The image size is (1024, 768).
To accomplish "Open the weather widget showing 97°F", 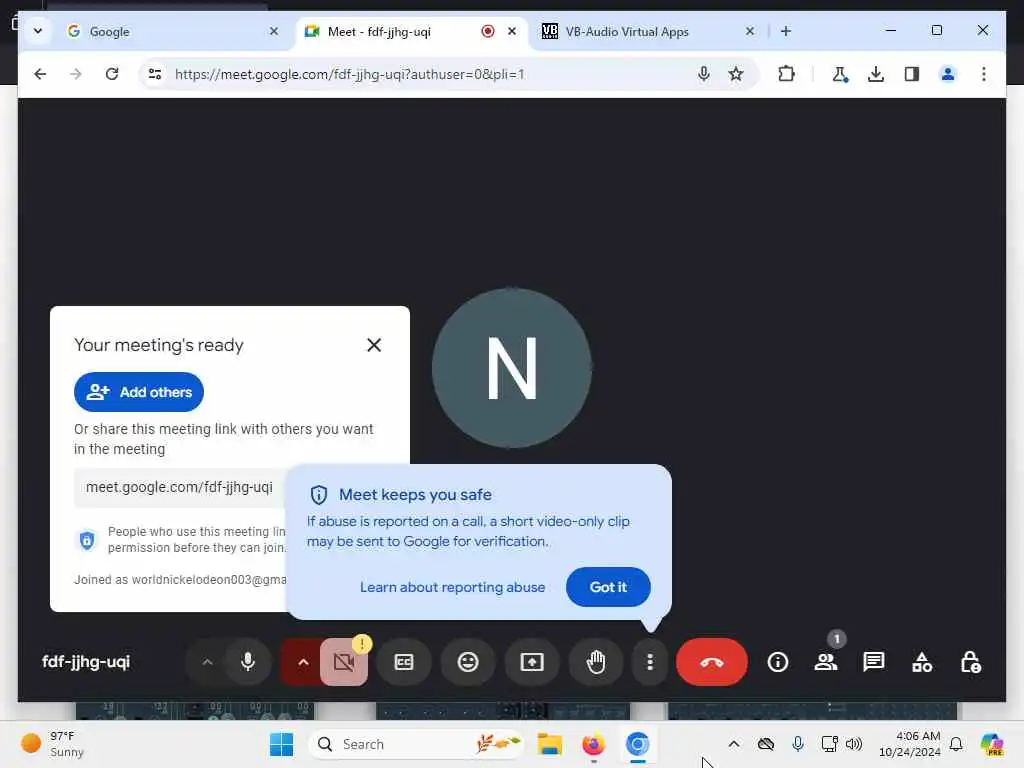I will click(52, 744).
